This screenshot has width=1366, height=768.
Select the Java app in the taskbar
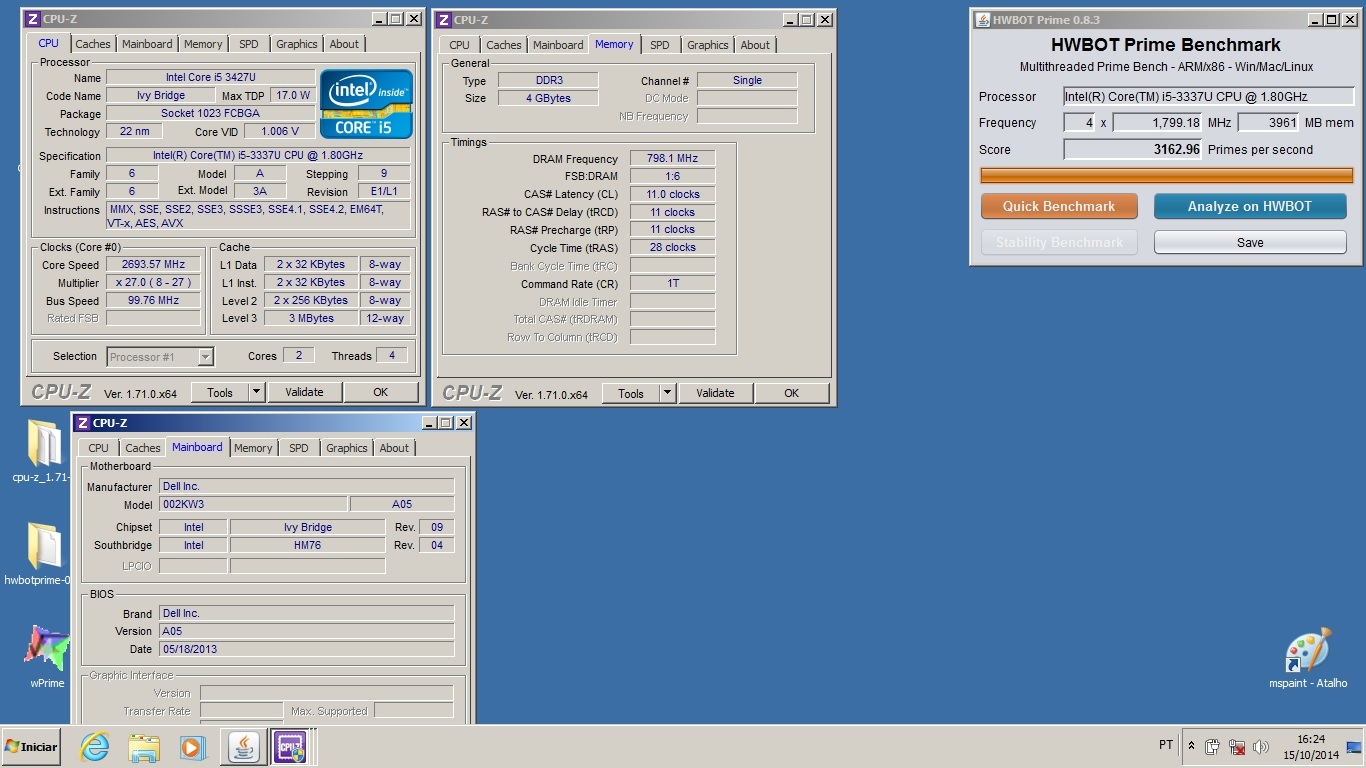click(244, 747)
